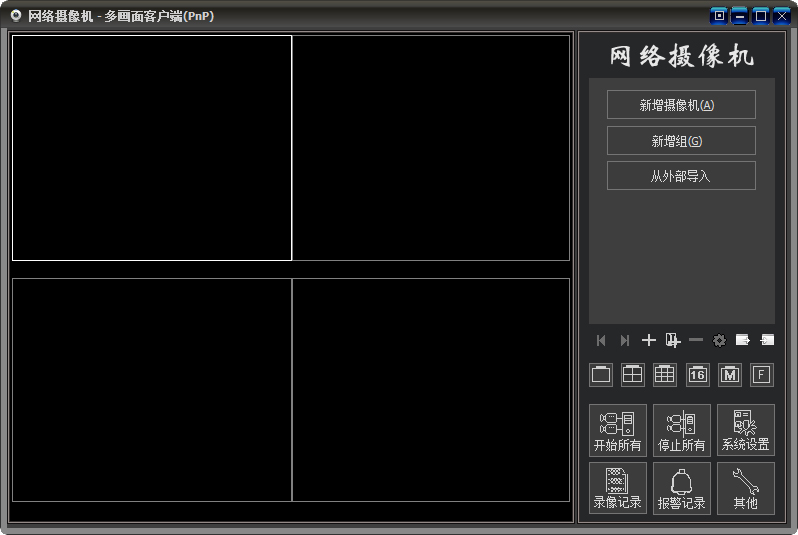Open 报警记录 alarm records
The image size is (798, 535).
(x=681, y=488)
